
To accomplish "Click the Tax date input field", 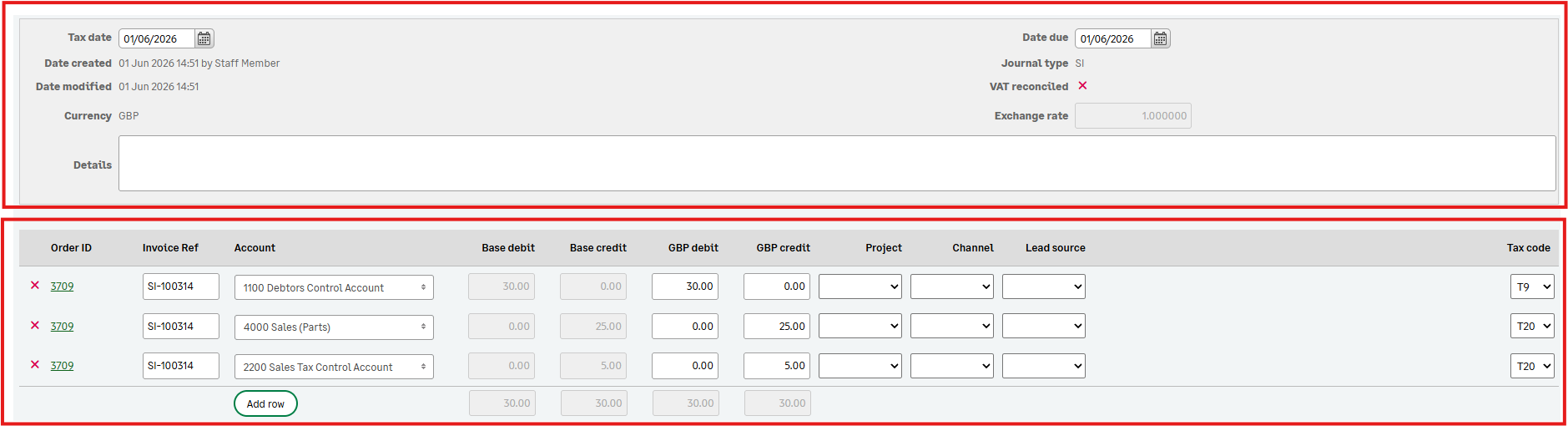I will pyautogui.click(x=157, y=38).
